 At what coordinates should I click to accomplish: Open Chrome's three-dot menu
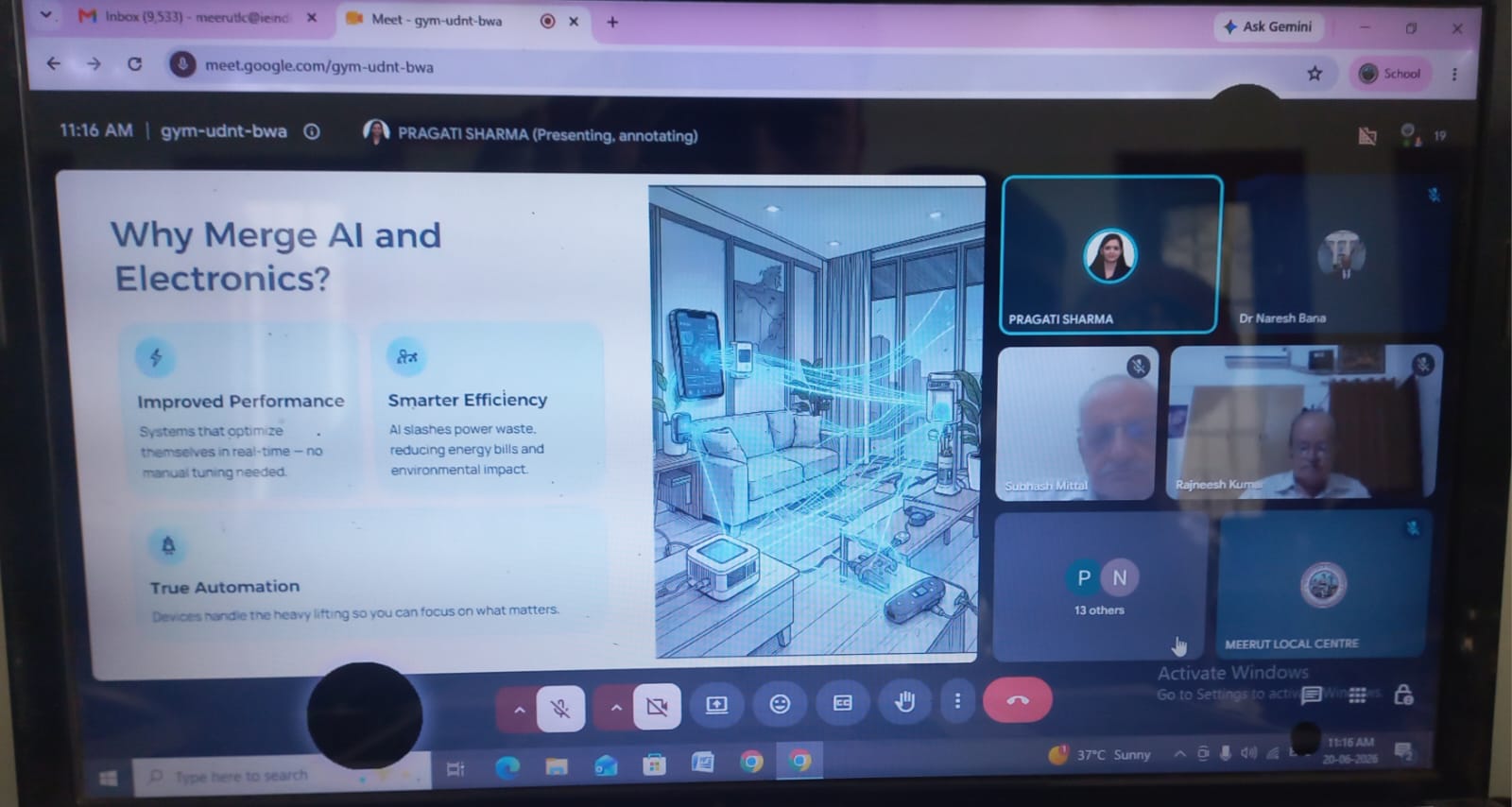(x=1454, y=74)
